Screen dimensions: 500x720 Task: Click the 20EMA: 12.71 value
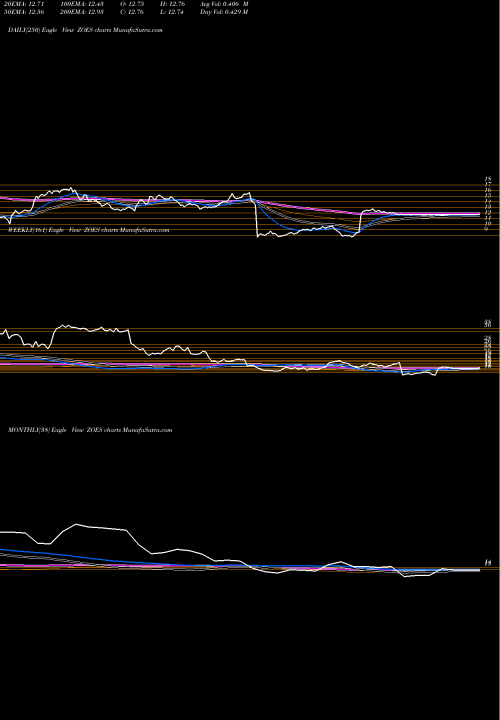click(25, 4)
